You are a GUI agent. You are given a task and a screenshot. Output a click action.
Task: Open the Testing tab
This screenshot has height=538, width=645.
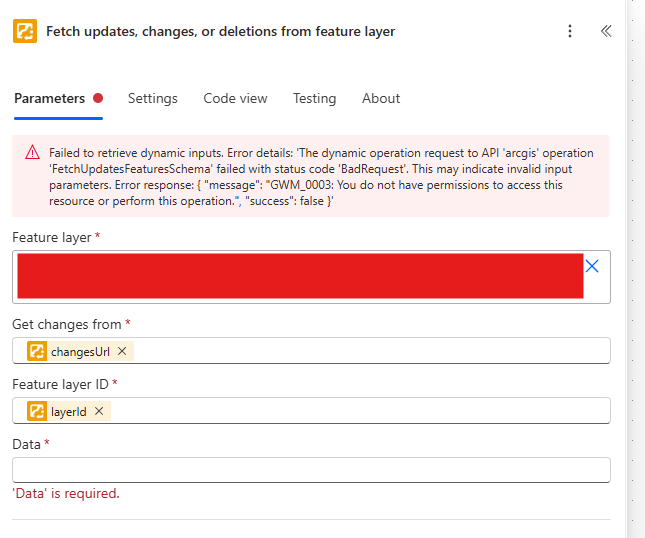click(314, 98)
